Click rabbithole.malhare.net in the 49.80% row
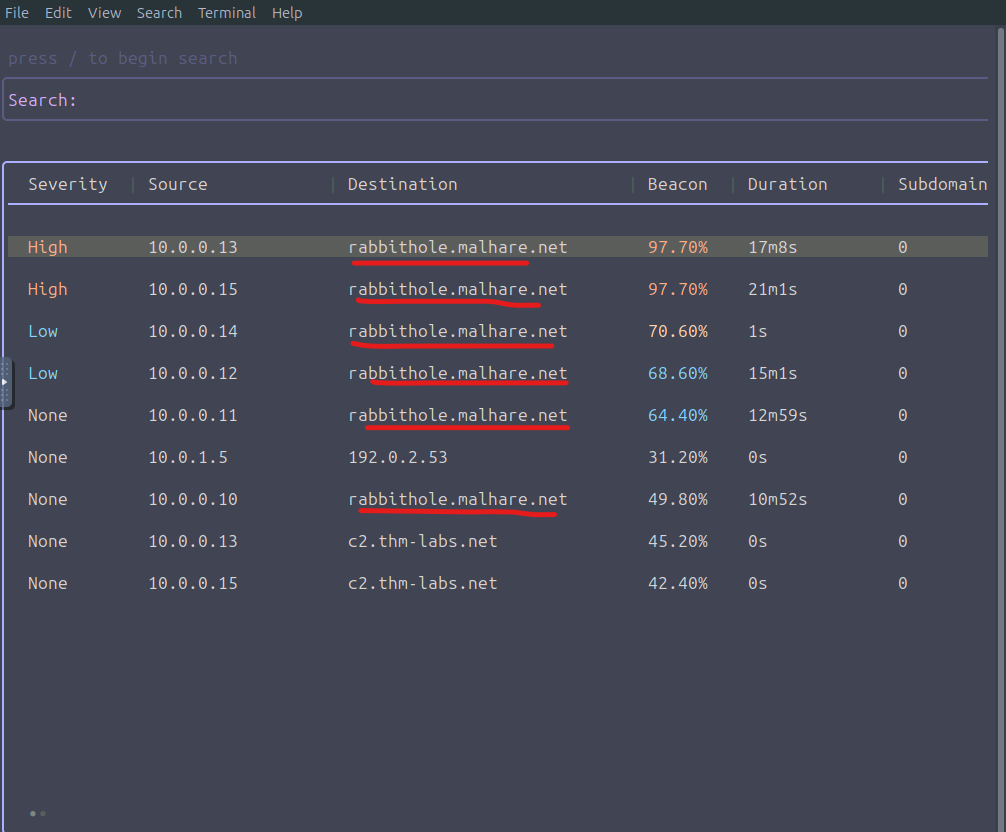Screen dimensions: 1006x832 point(457,499)
